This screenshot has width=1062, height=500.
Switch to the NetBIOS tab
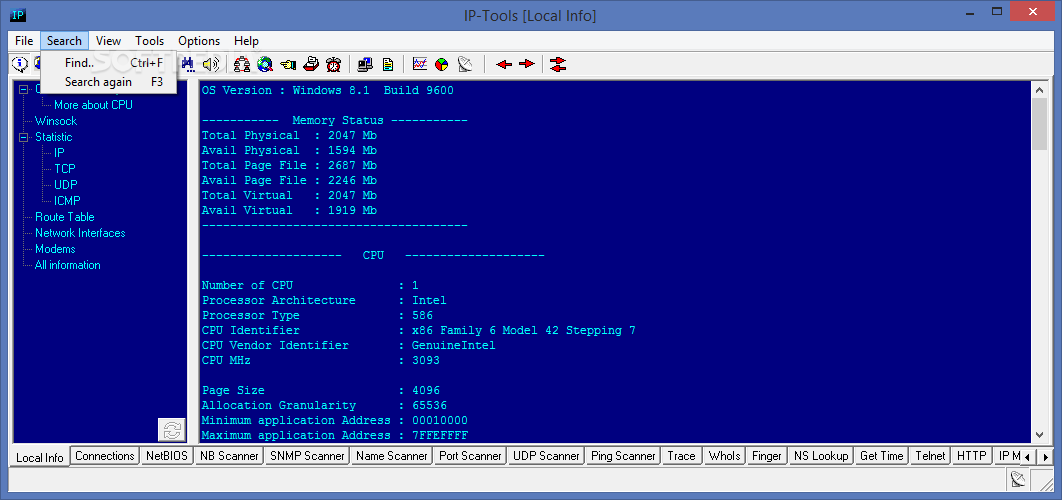coord(167,456)
